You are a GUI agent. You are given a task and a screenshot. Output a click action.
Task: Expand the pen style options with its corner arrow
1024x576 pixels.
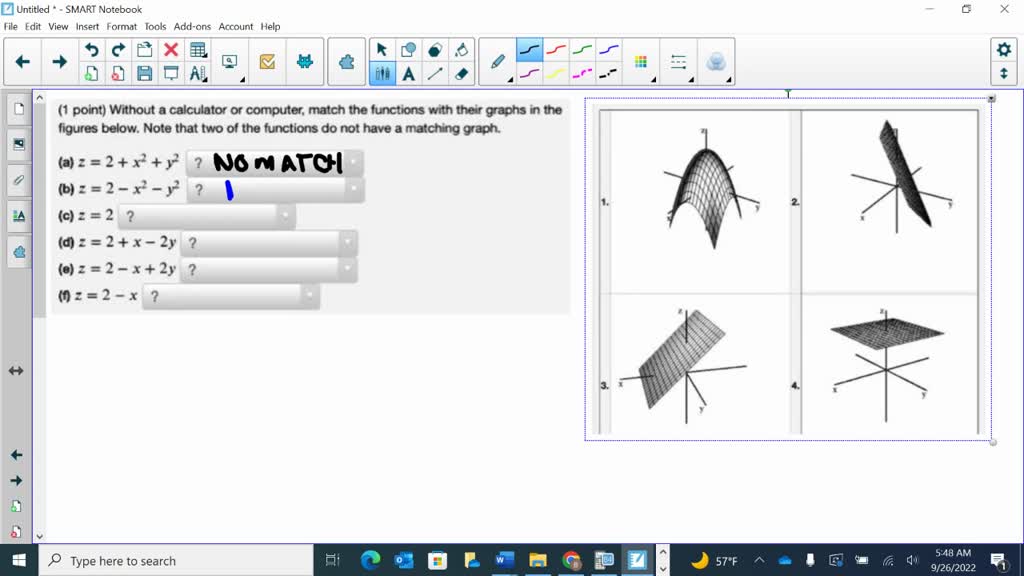[510, 78]
